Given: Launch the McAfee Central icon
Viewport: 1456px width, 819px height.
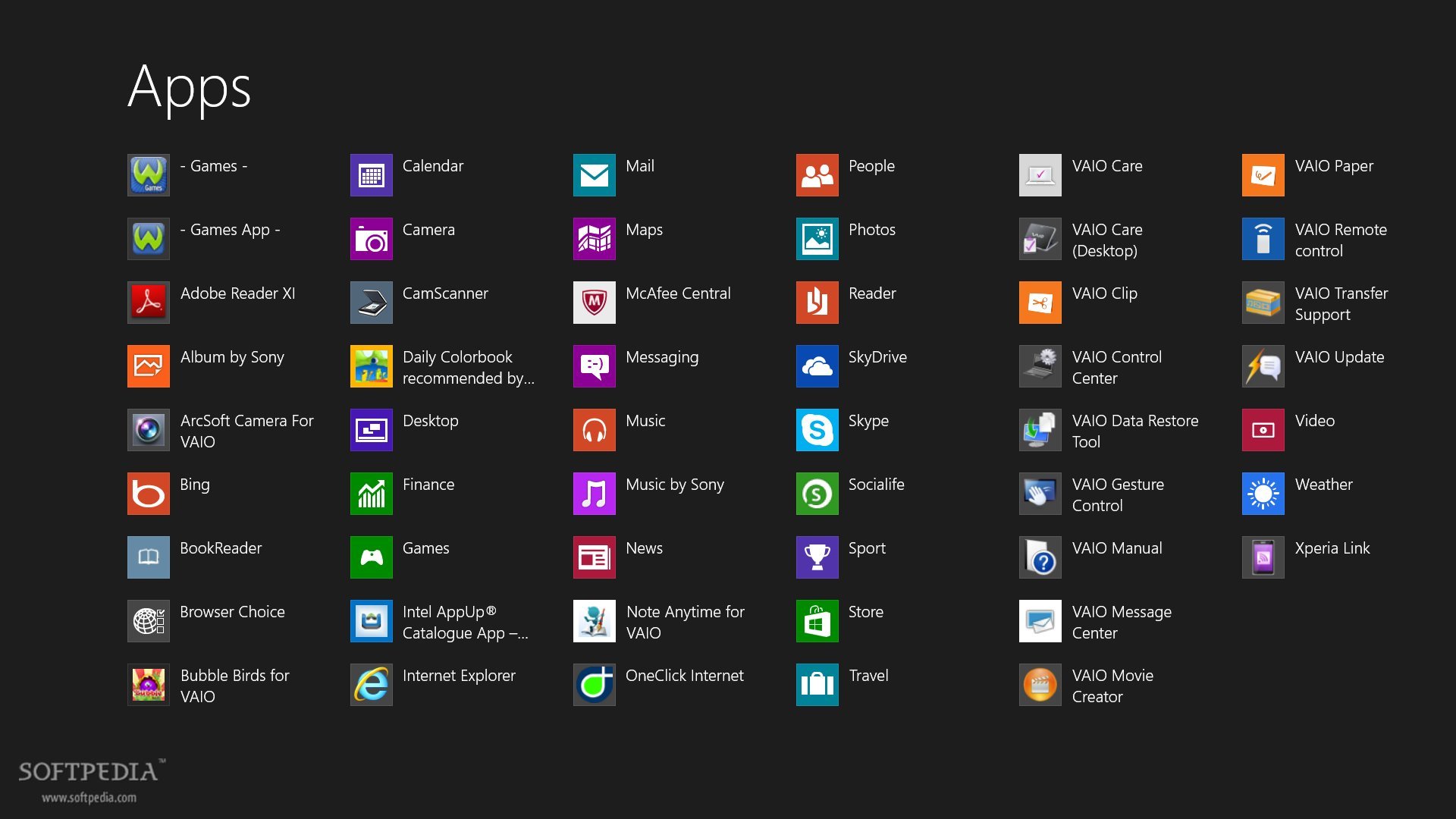Looking at the screenshot, I should pyautogui.click(x=595, y=303).
